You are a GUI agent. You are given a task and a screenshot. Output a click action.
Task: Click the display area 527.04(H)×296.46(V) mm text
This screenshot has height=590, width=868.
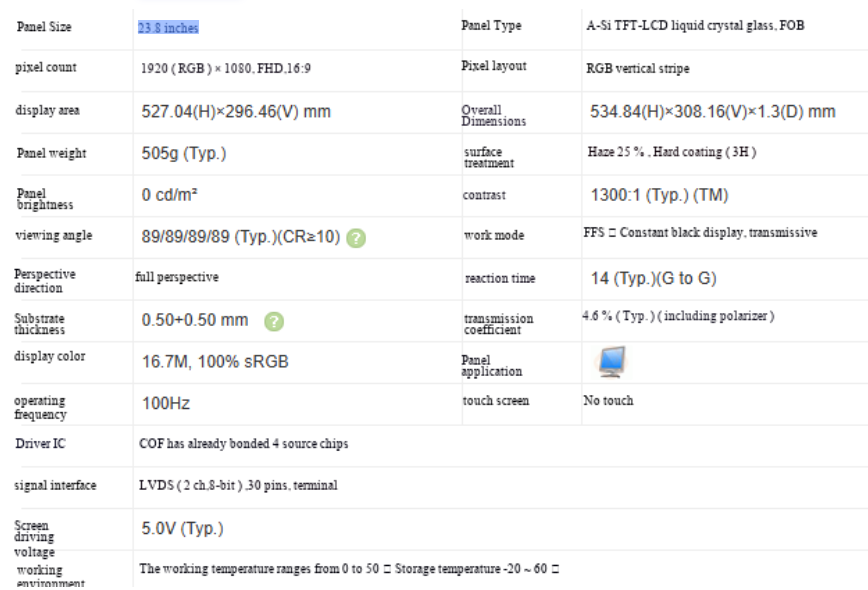pos(236,112)
